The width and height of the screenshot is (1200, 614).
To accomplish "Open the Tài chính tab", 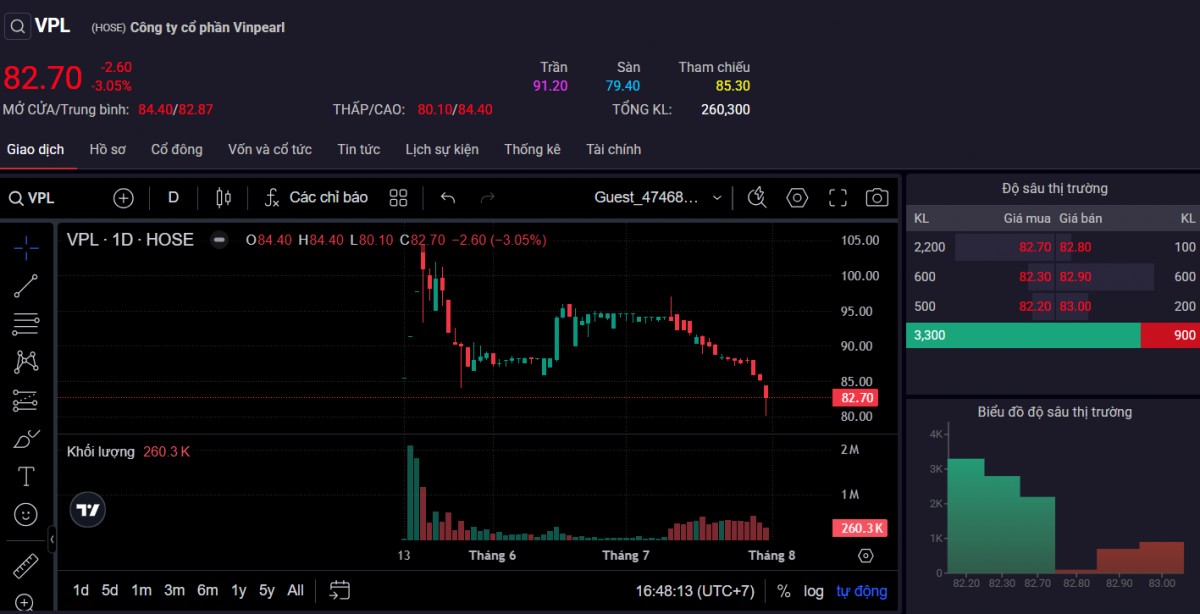I will 613,149.
